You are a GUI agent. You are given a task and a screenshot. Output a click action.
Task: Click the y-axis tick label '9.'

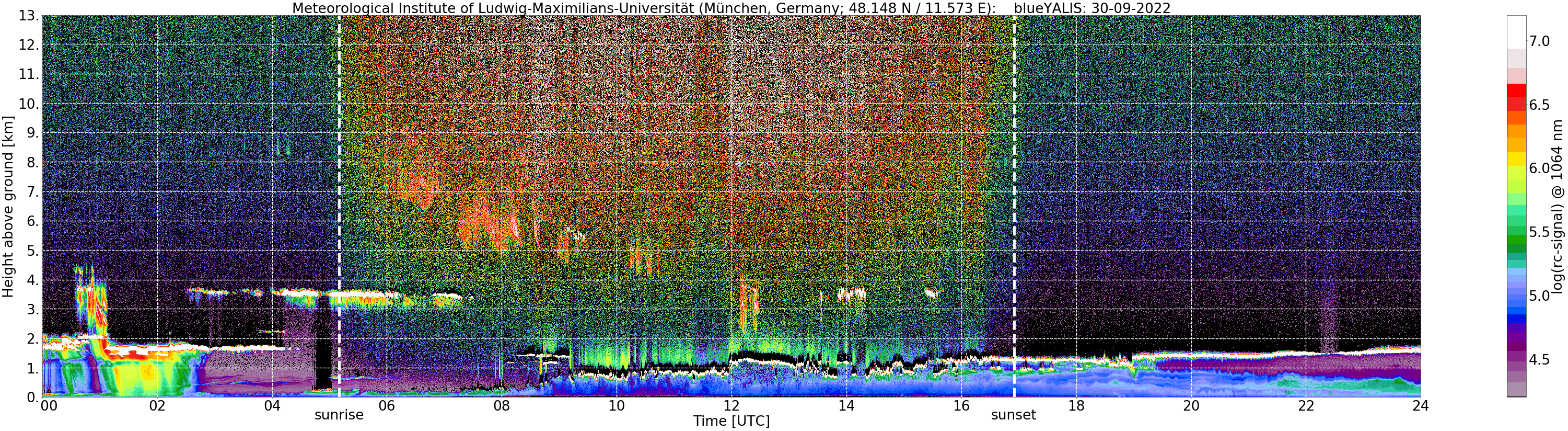point(33,133)
